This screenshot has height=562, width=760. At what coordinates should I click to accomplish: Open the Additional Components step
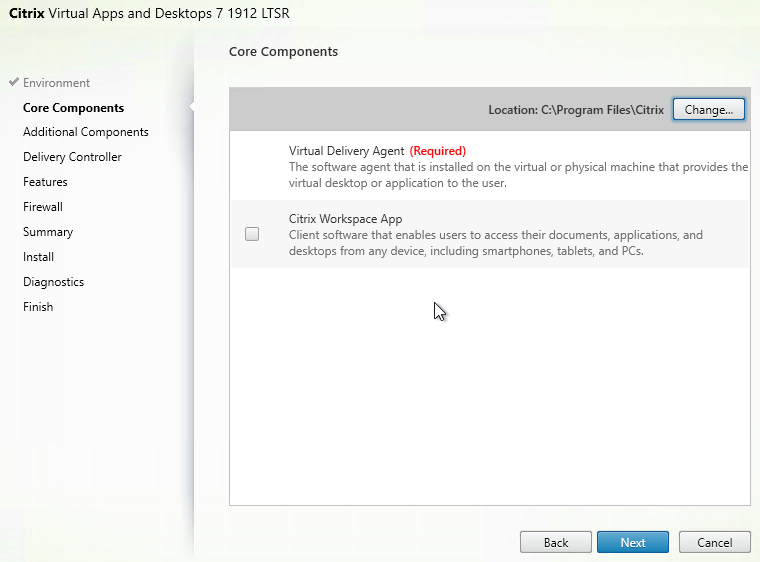coord(85,132)
